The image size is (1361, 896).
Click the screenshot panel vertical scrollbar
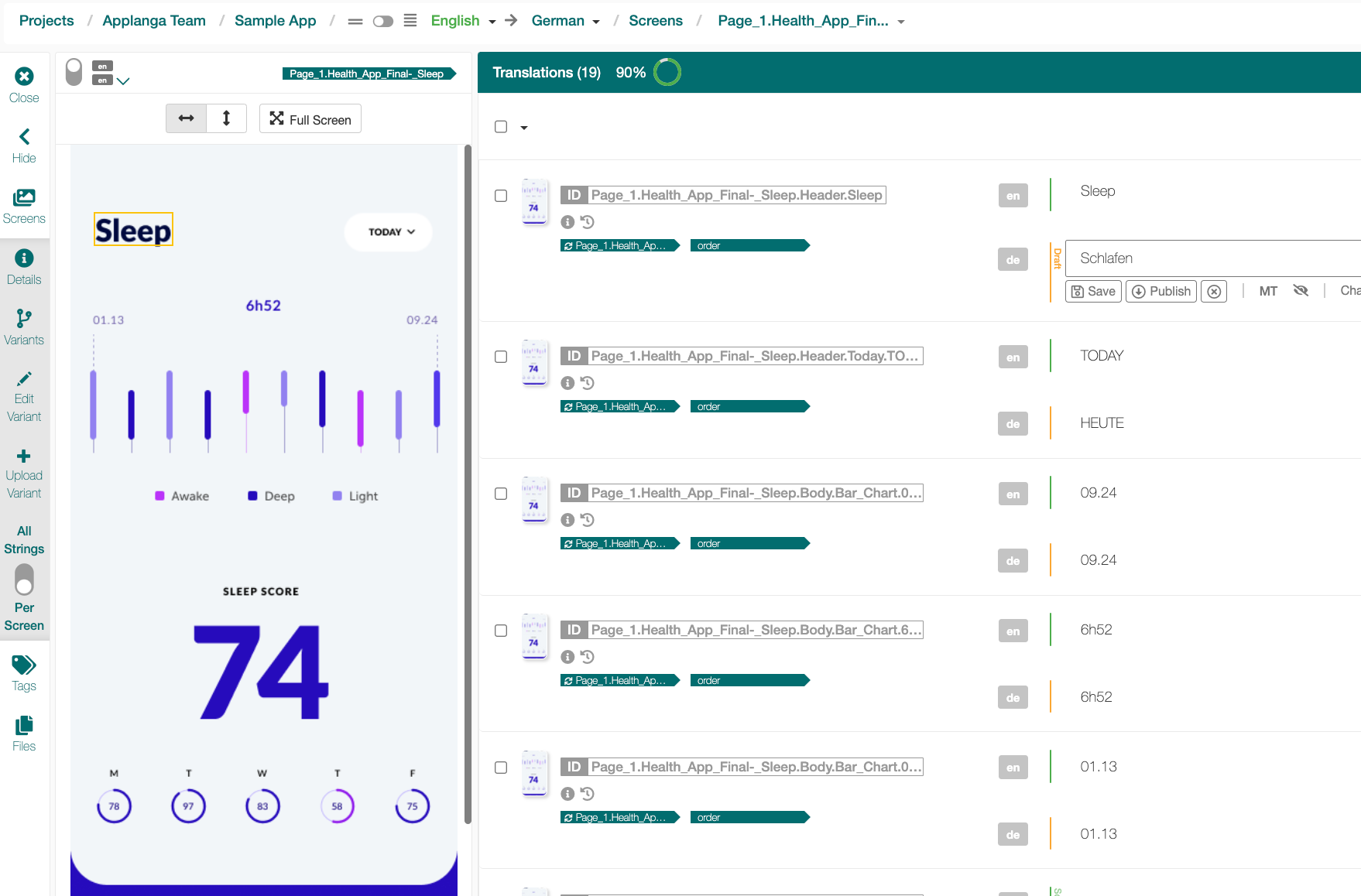click(468, 484)
